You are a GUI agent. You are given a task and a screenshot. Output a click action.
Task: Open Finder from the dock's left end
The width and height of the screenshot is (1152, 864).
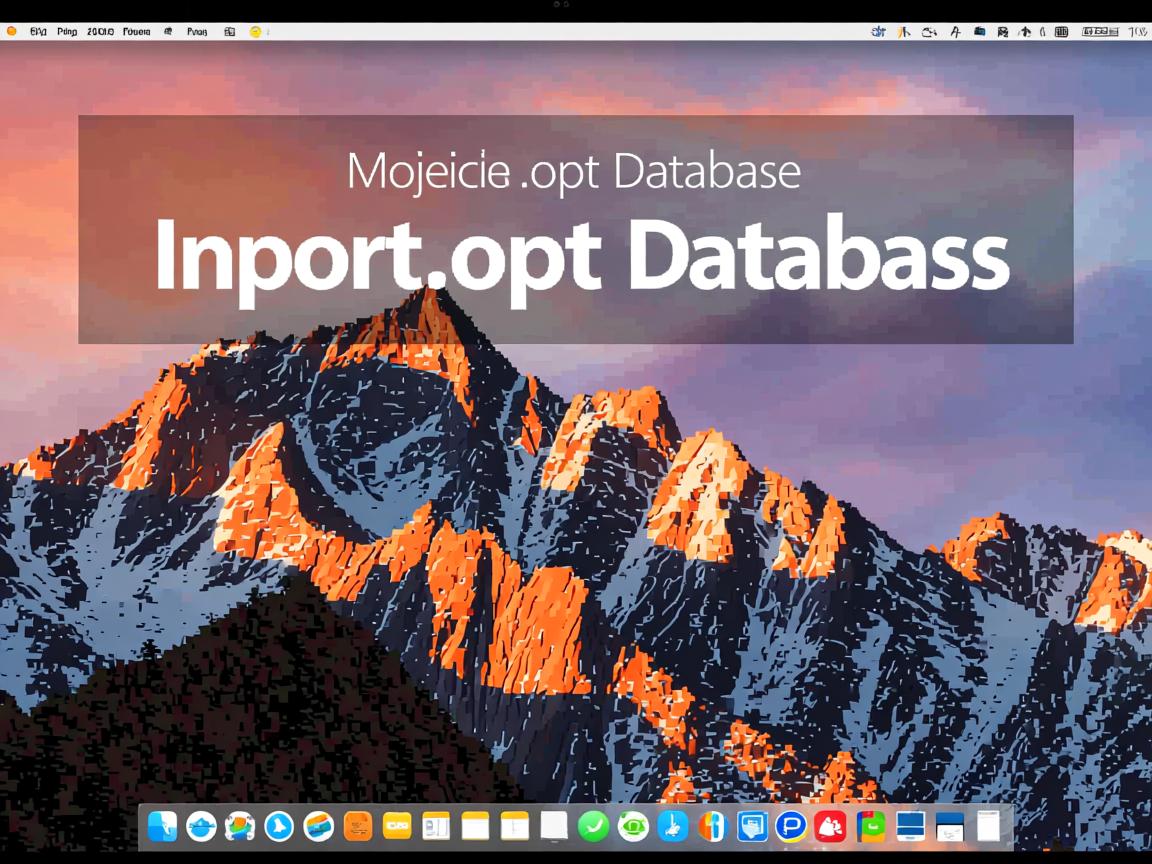point(162,826)
